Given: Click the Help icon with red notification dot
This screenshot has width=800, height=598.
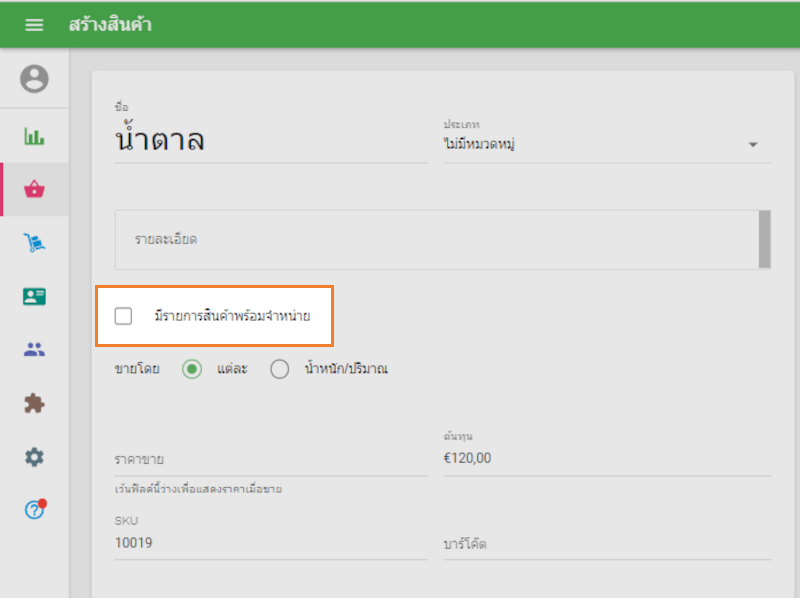Looking at the screenshot, I should [x=33, y=510].
